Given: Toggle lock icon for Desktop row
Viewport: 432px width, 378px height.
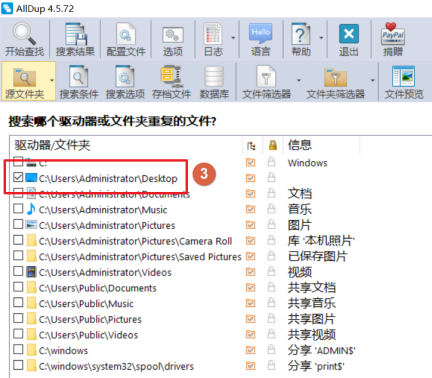Looking at the screenshot, I should [272, 177].
